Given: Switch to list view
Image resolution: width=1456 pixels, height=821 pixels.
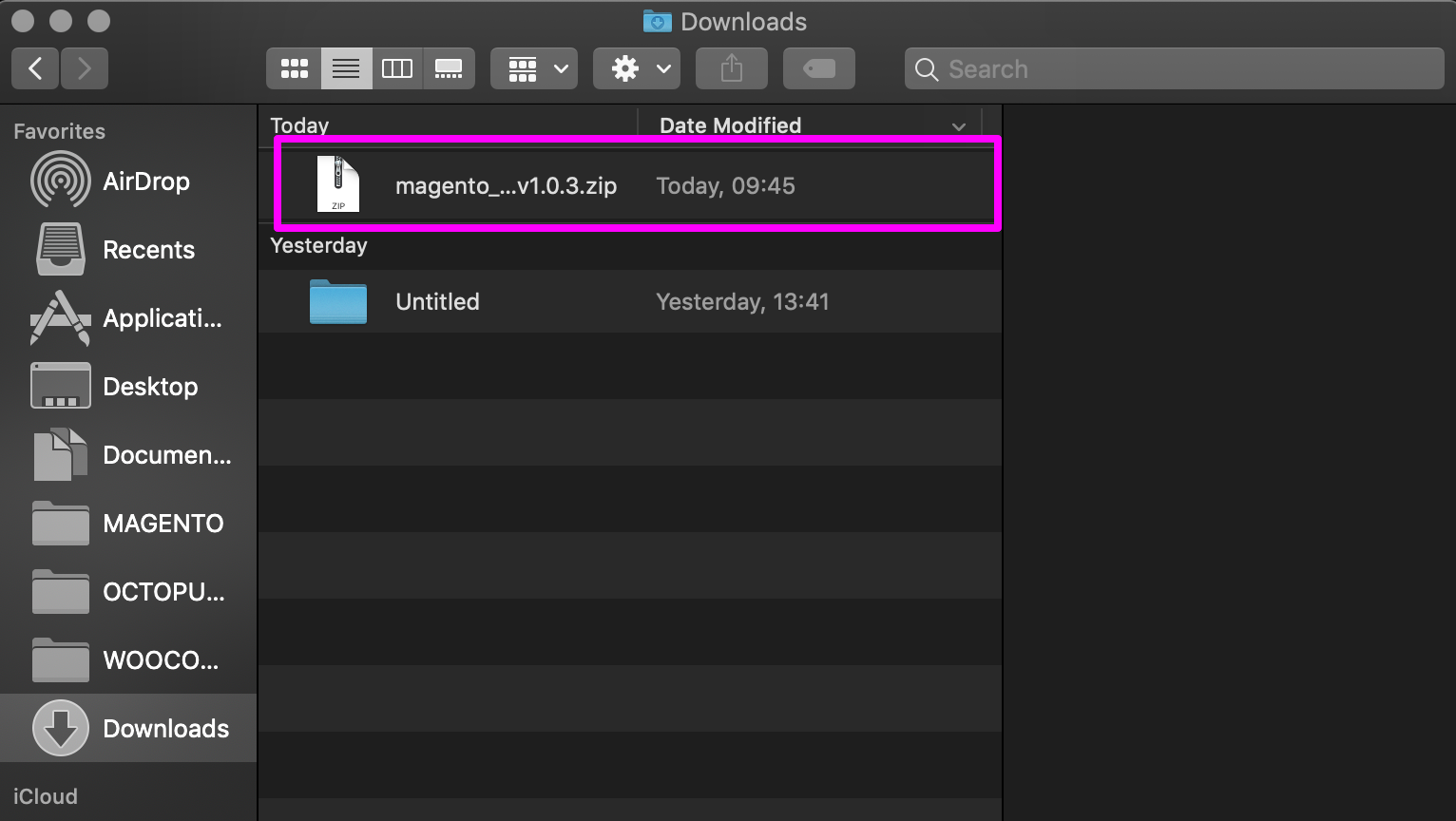Looking at the screenshot, I should tap(346, 68).
